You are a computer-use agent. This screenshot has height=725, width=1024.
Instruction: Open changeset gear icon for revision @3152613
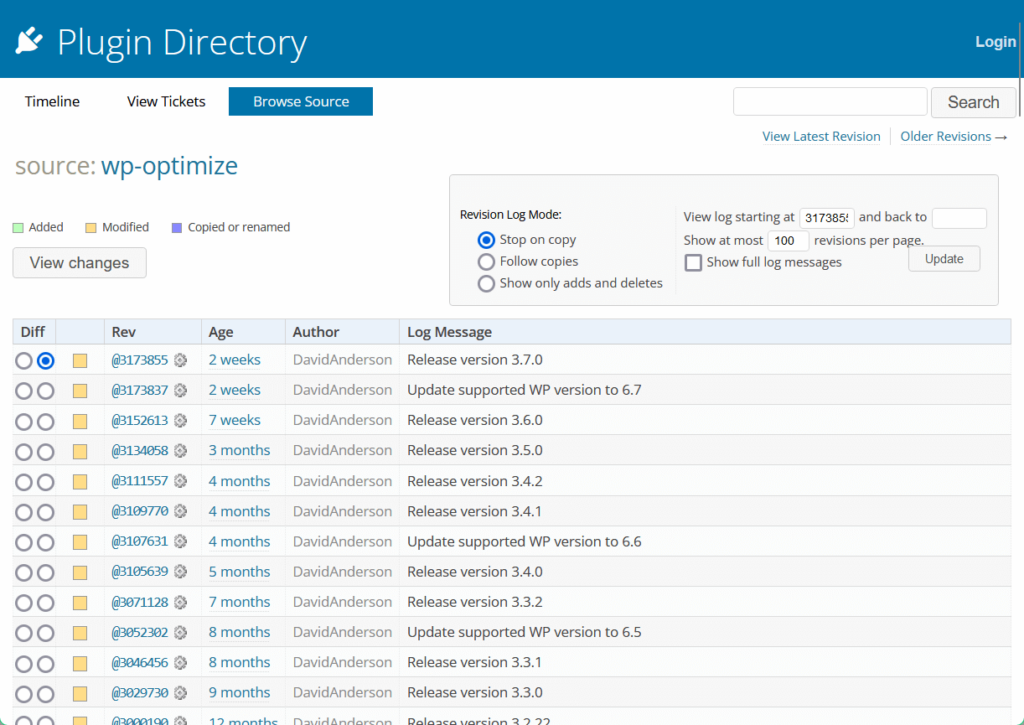point(181,420)
